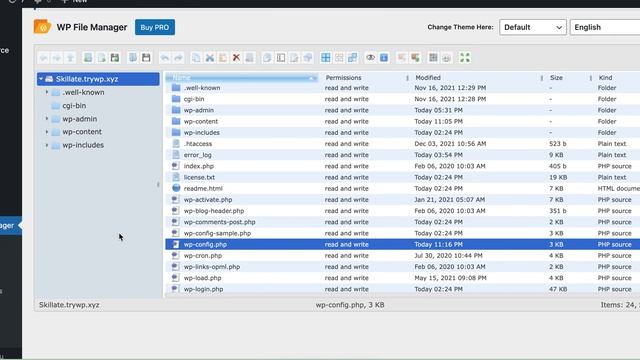Screen dimensions: 640x360
Task: Open the sort options icon
Action: click(x=447, y=58)
